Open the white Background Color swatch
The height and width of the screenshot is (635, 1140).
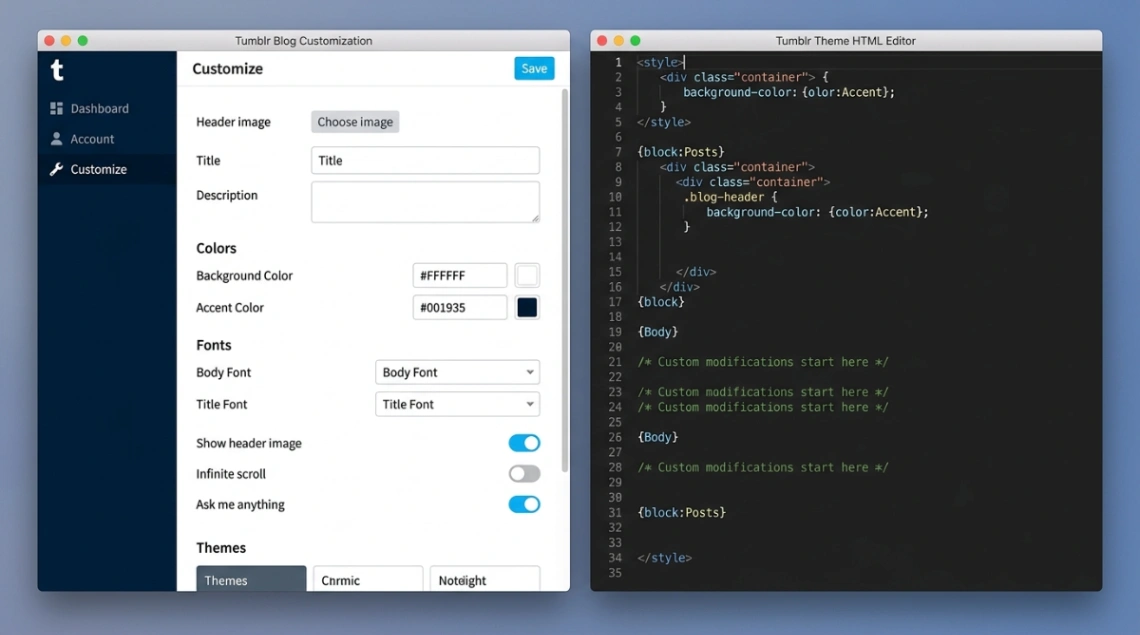coord(527,276)
